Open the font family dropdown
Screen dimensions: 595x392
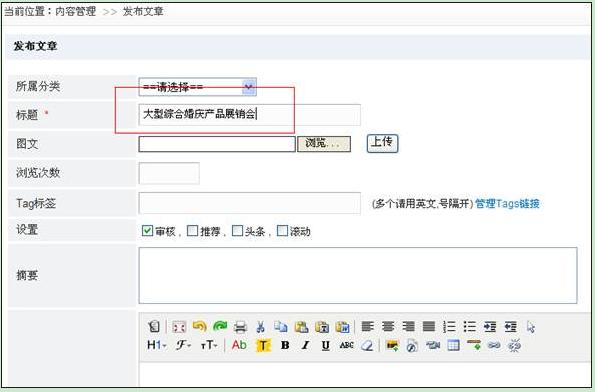pos(183,345)
